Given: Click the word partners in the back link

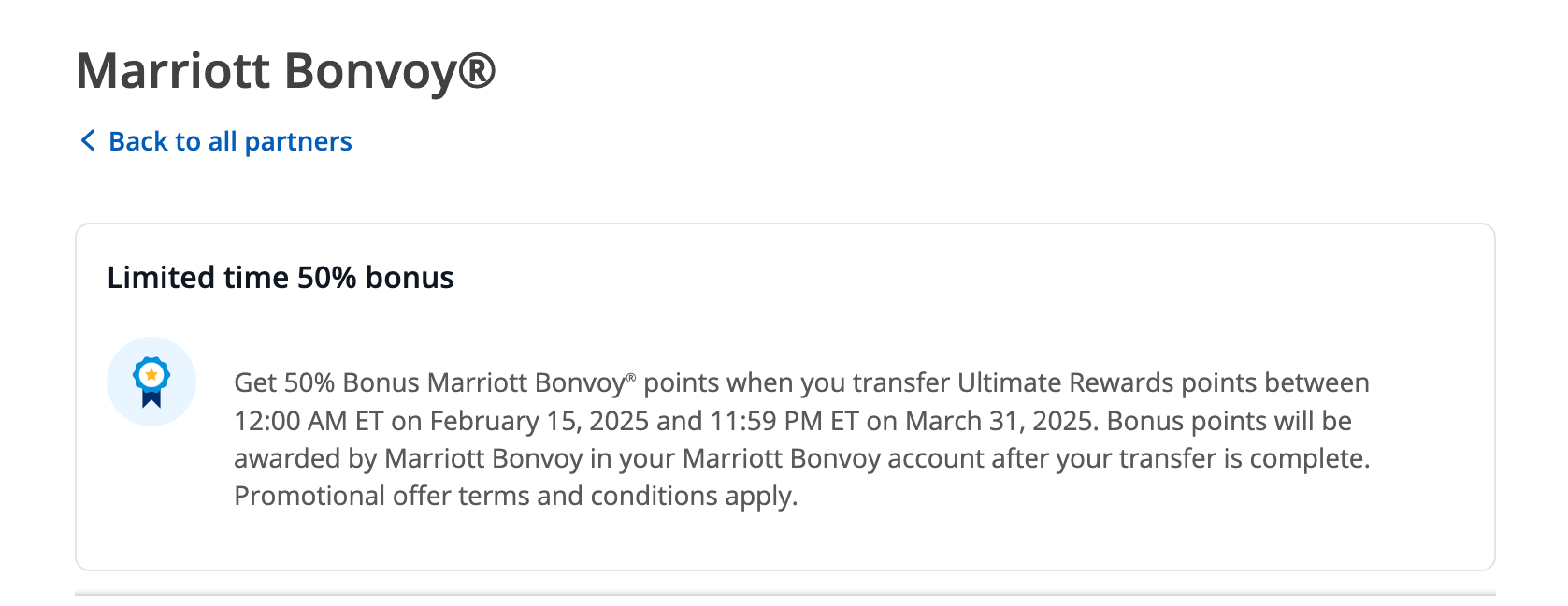Looking at the screenshot, I should click(298, 141).
